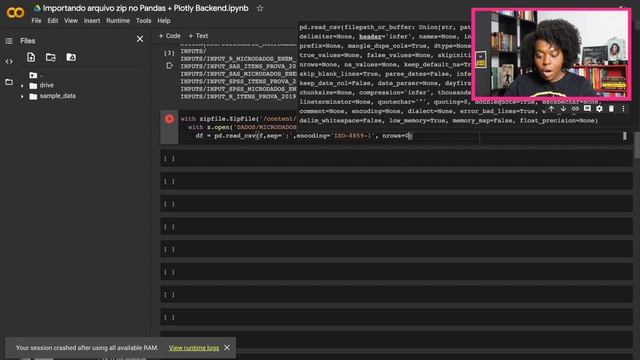
Task: Click the notebook vertical scrollbar
Action: pos(637,146)
